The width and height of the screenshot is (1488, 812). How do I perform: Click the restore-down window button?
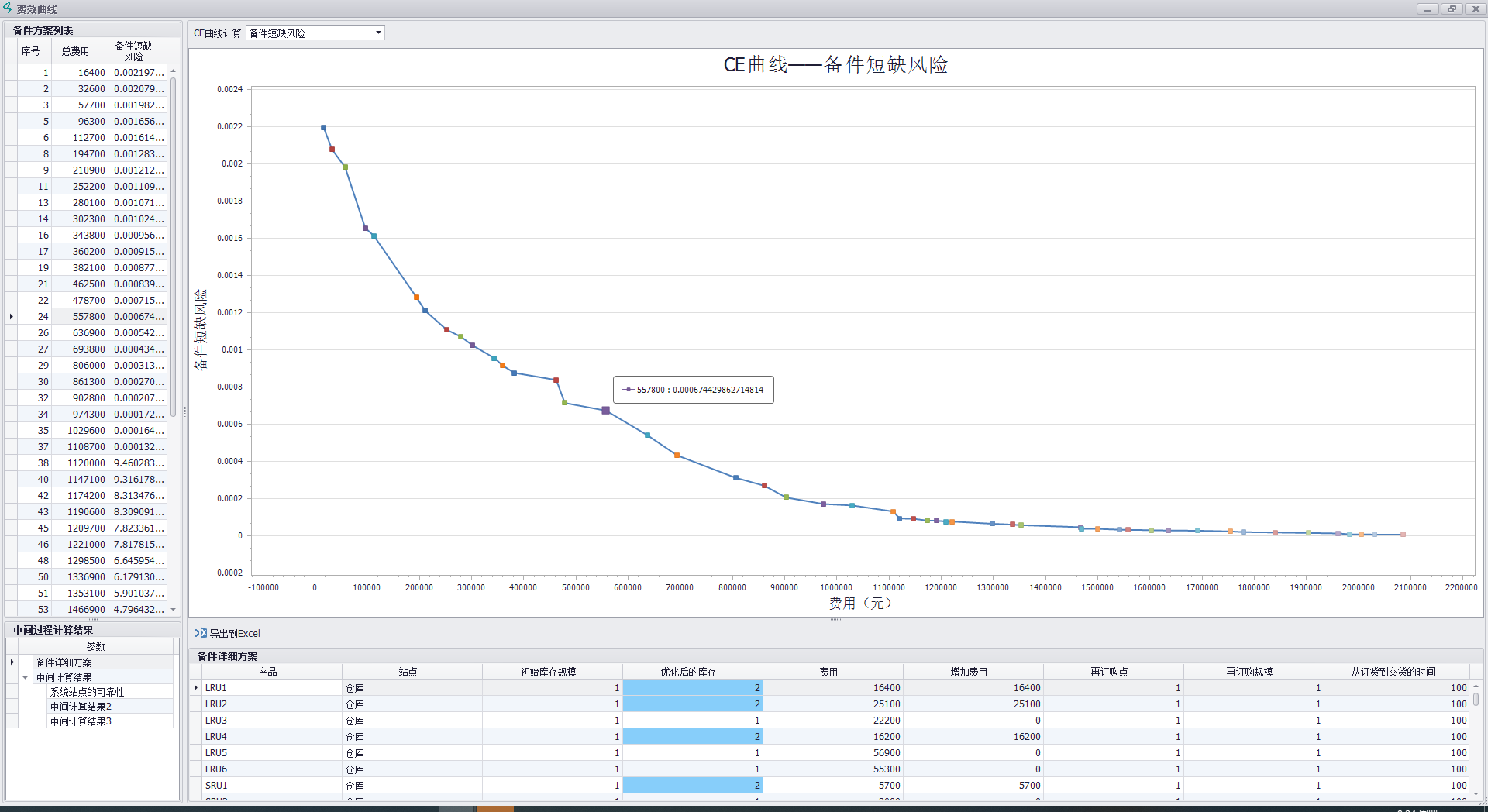coord(1451,9)
